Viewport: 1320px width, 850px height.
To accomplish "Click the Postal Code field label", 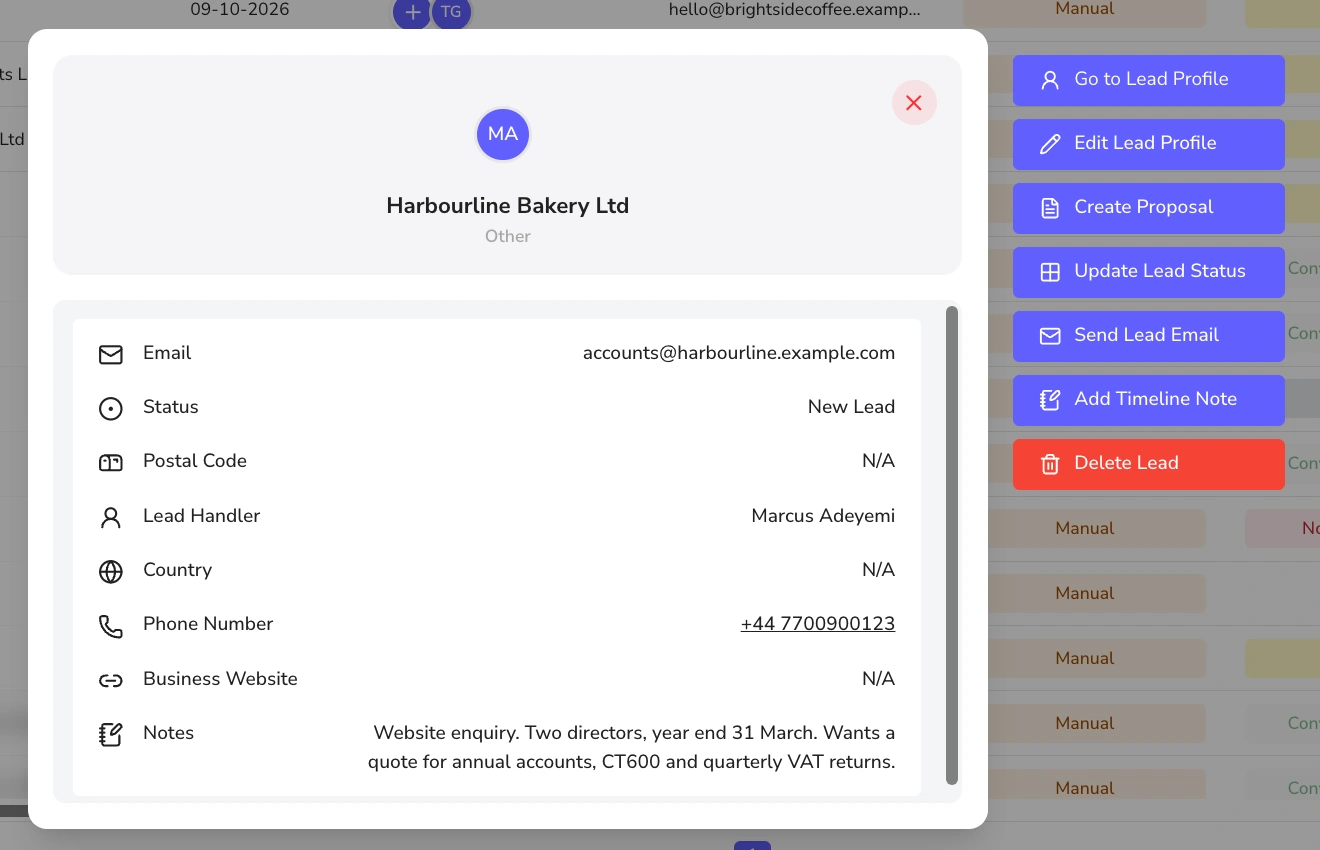I will pos(195,461).
